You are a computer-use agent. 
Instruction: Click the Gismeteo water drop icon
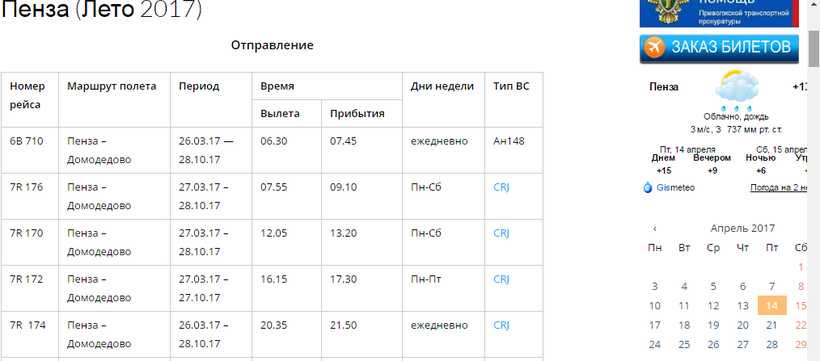(648, 187)
